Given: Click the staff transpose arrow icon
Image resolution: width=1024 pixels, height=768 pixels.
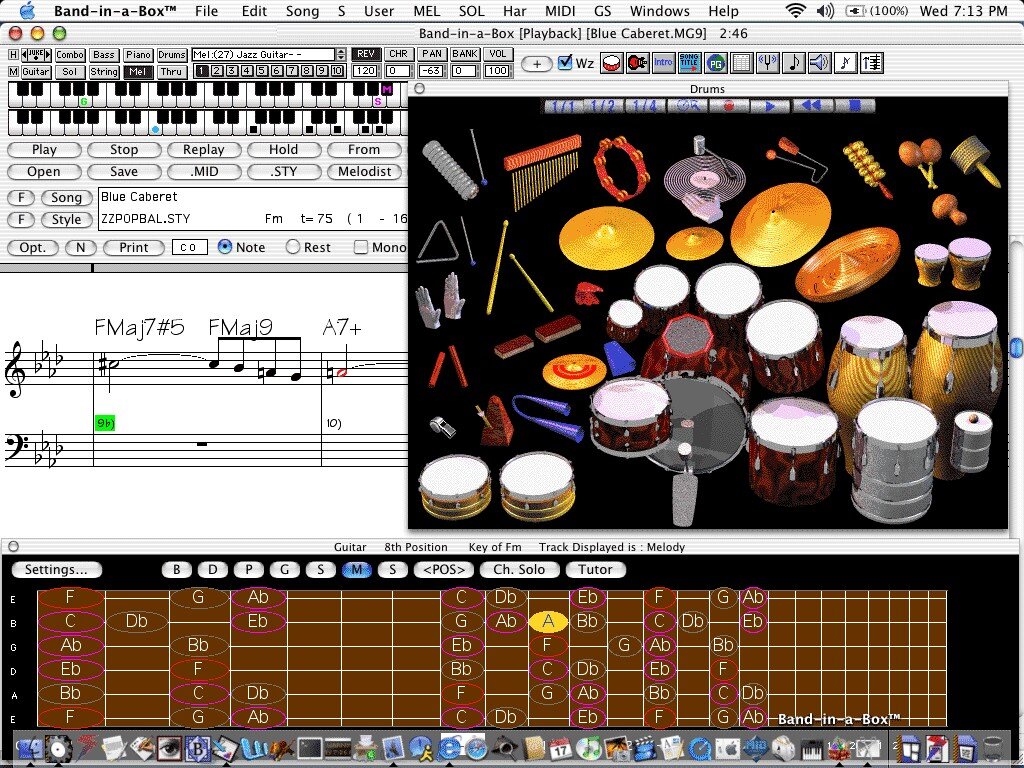Looking at the screenshot, I should pyautogui.click(x=872, y=63).
